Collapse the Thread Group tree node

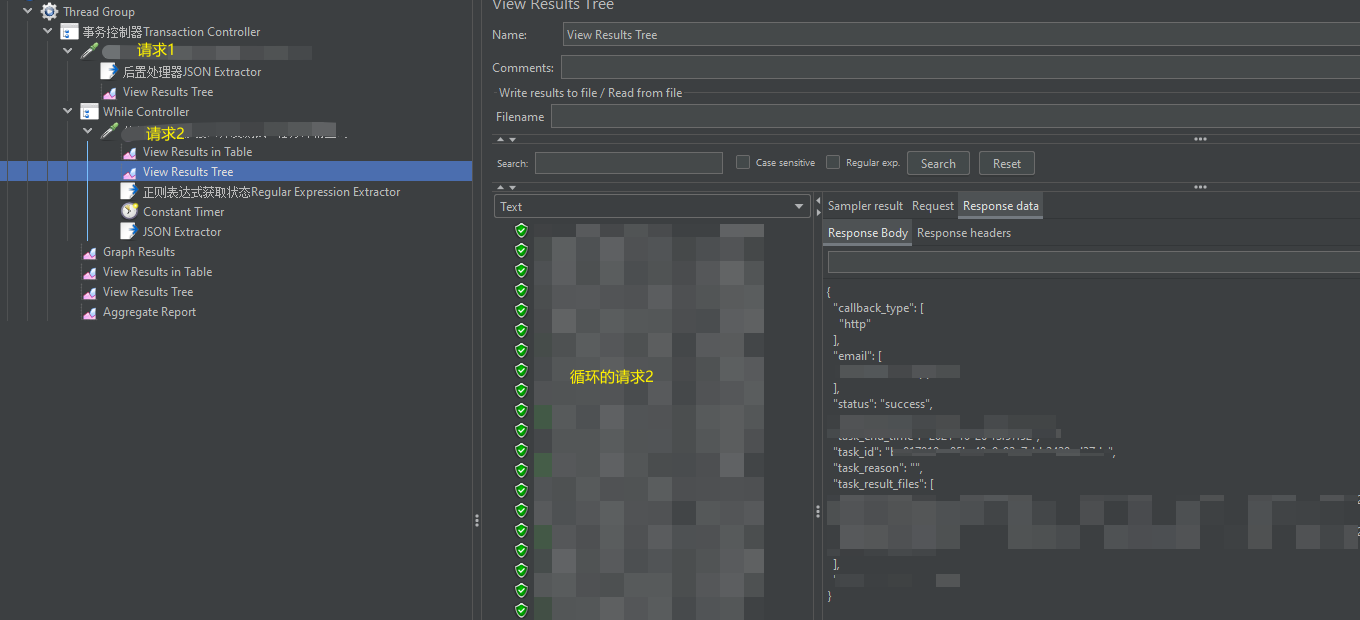27,12
